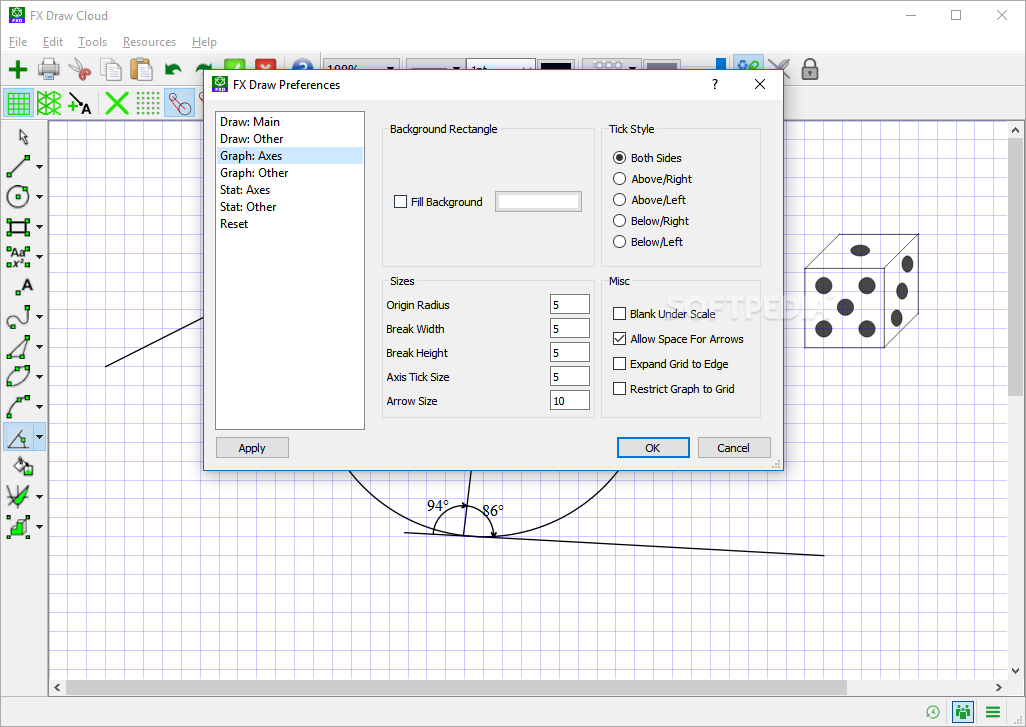Select the triangle polygon tool
The width and height of the screenshot is (1026, 727).
[18, 347]
